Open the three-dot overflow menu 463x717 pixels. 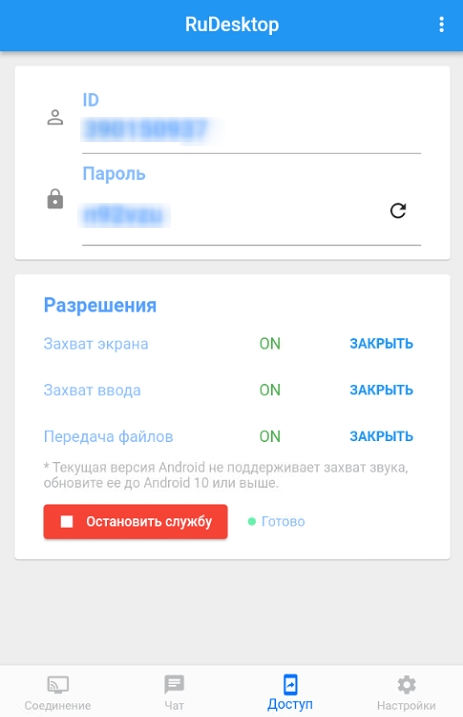441,24
